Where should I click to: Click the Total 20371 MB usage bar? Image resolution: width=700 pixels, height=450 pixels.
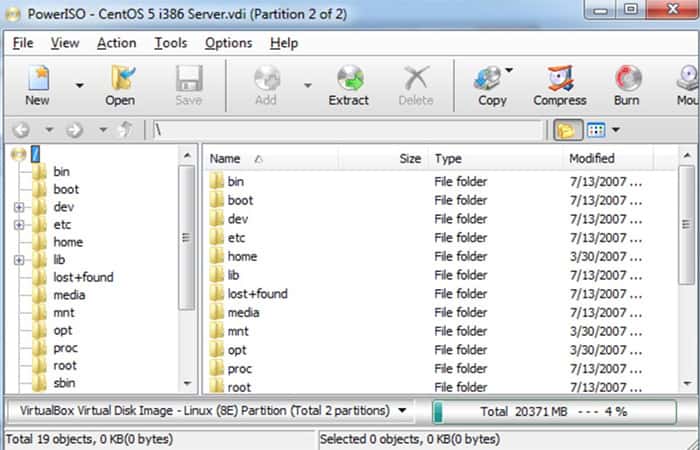point(554,412)
